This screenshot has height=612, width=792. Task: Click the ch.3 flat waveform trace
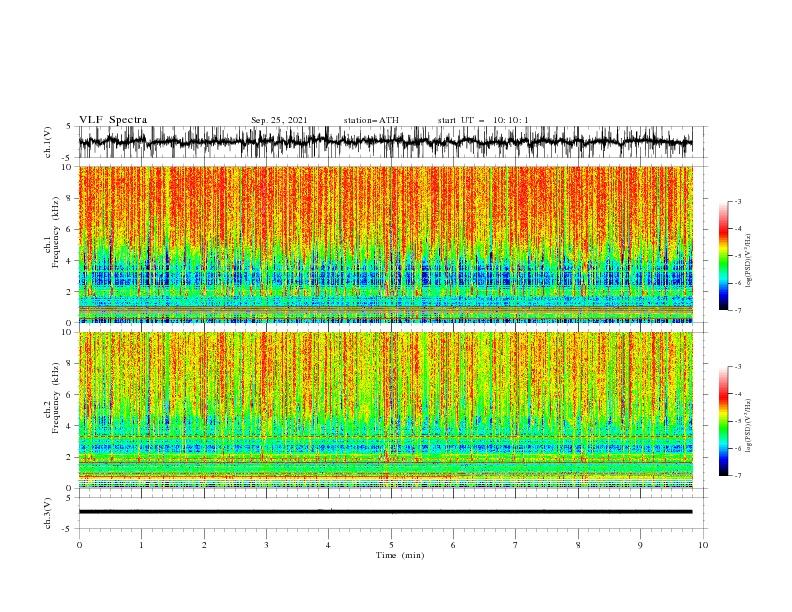pyautogui.click(x=385, y=512)
